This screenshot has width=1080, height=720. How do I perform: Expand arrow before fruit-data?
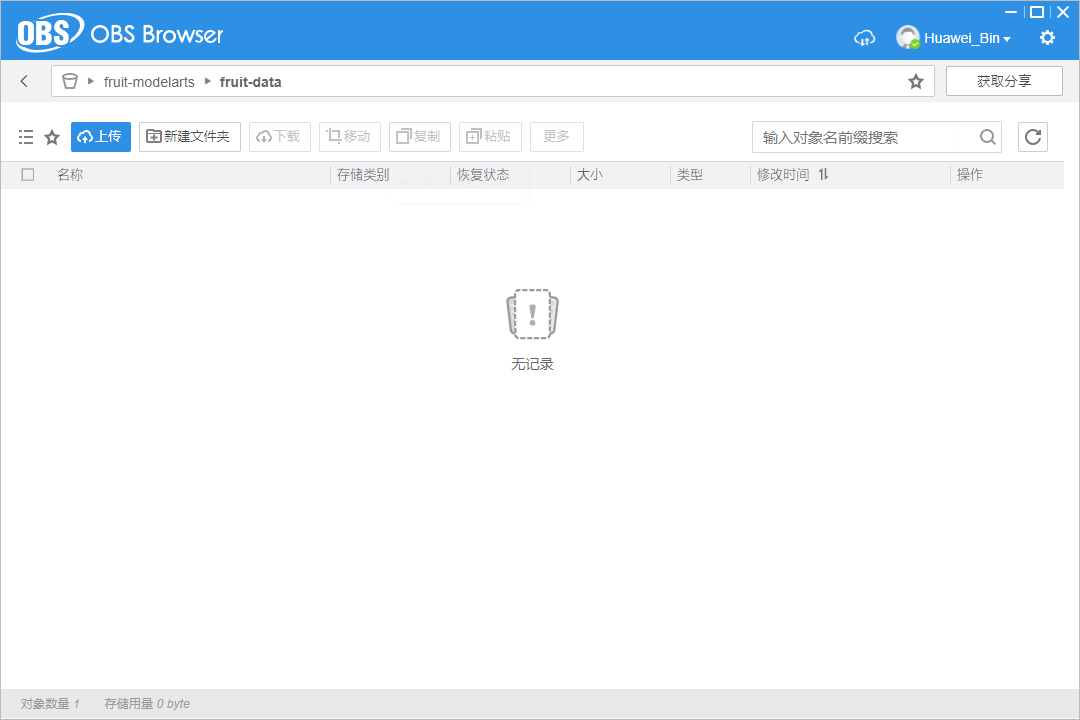tap(208, 81)
